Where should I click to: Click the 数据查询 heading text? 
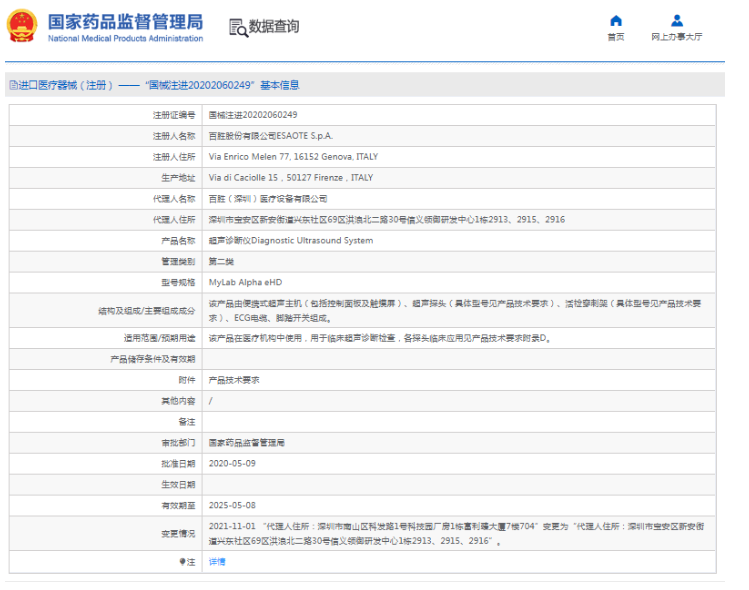tap(274, 26)
